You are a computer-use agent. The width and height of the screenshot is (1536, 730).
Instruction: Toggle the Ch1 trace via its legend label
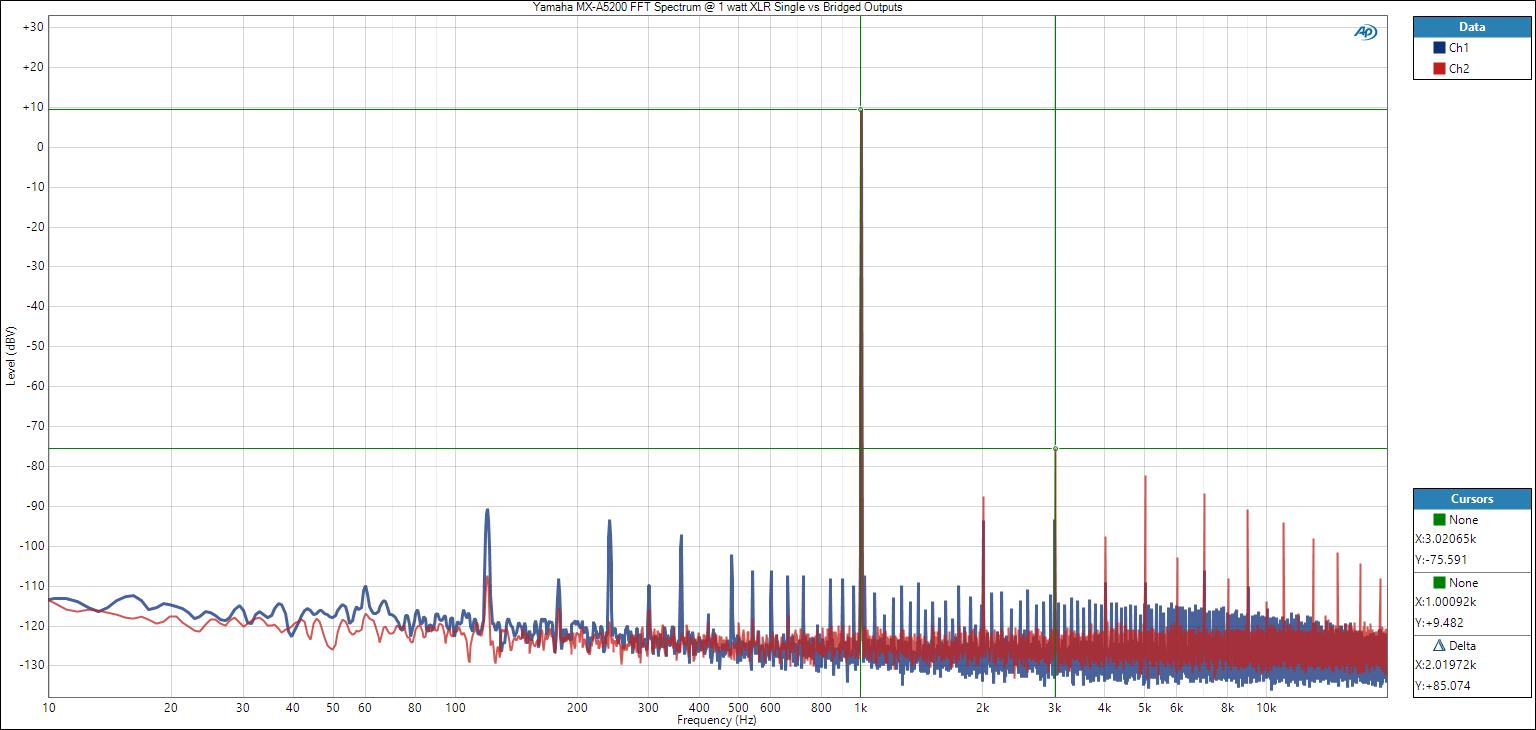click(1458, 48)
